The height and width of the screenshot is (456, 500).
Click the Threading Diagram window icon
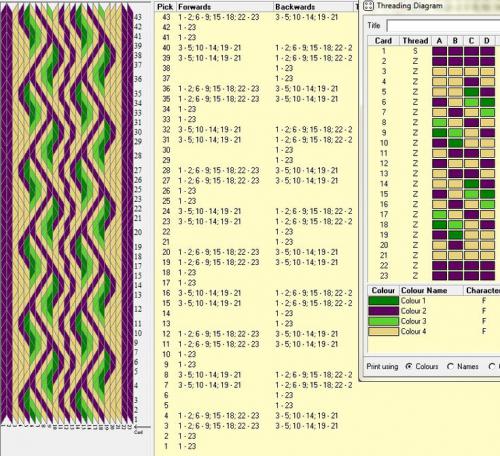pos(368,6)
